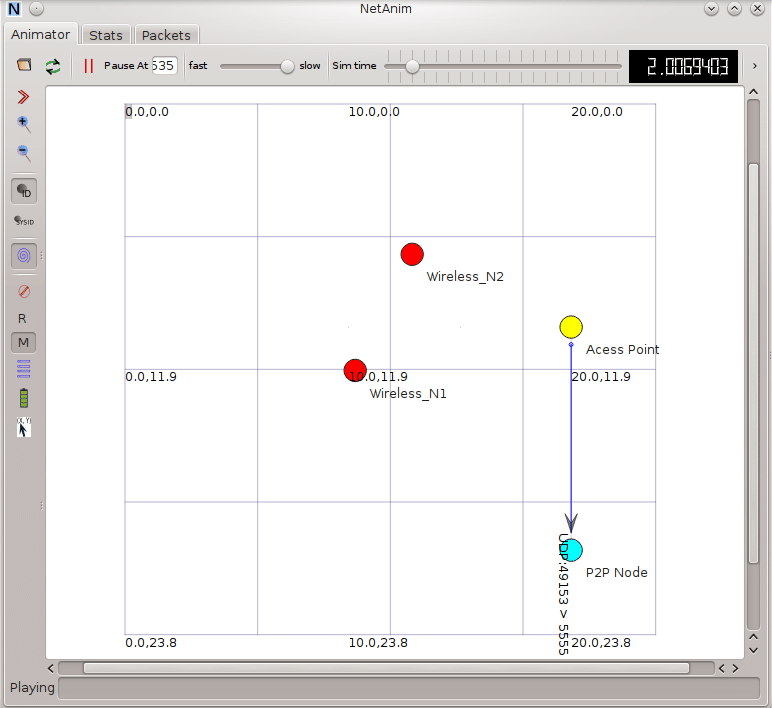Screen dimensions: 772x708
Task: Zoom in with magnifier plus icon
Action: pyautogui.click(x=24, y=124)
